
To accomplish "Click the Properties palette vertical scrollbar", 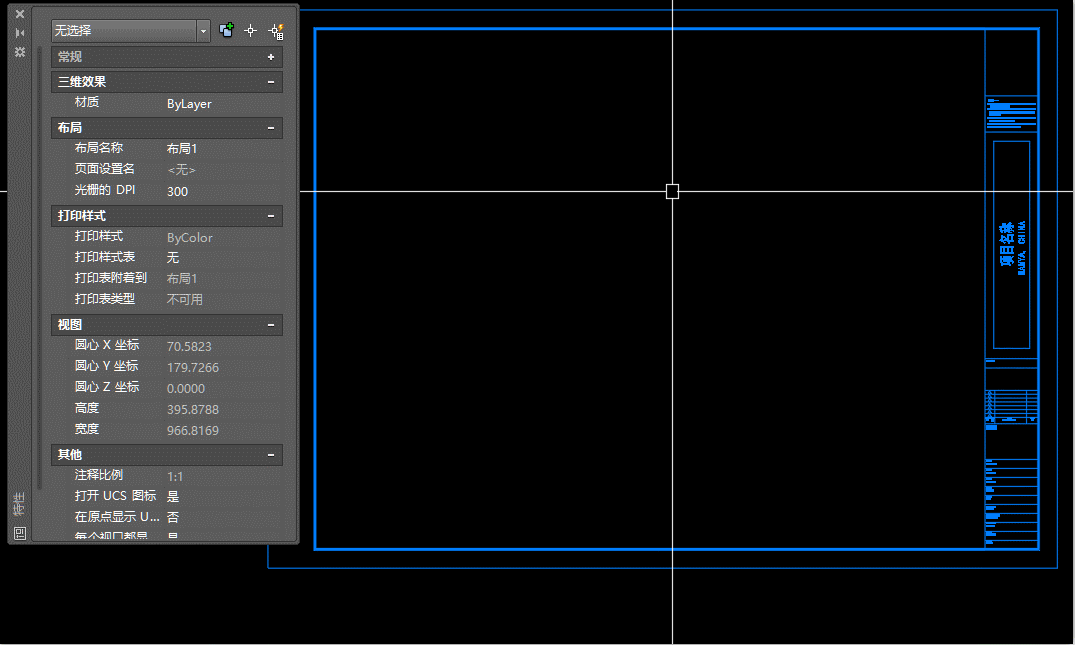I will tap(40, 267).
